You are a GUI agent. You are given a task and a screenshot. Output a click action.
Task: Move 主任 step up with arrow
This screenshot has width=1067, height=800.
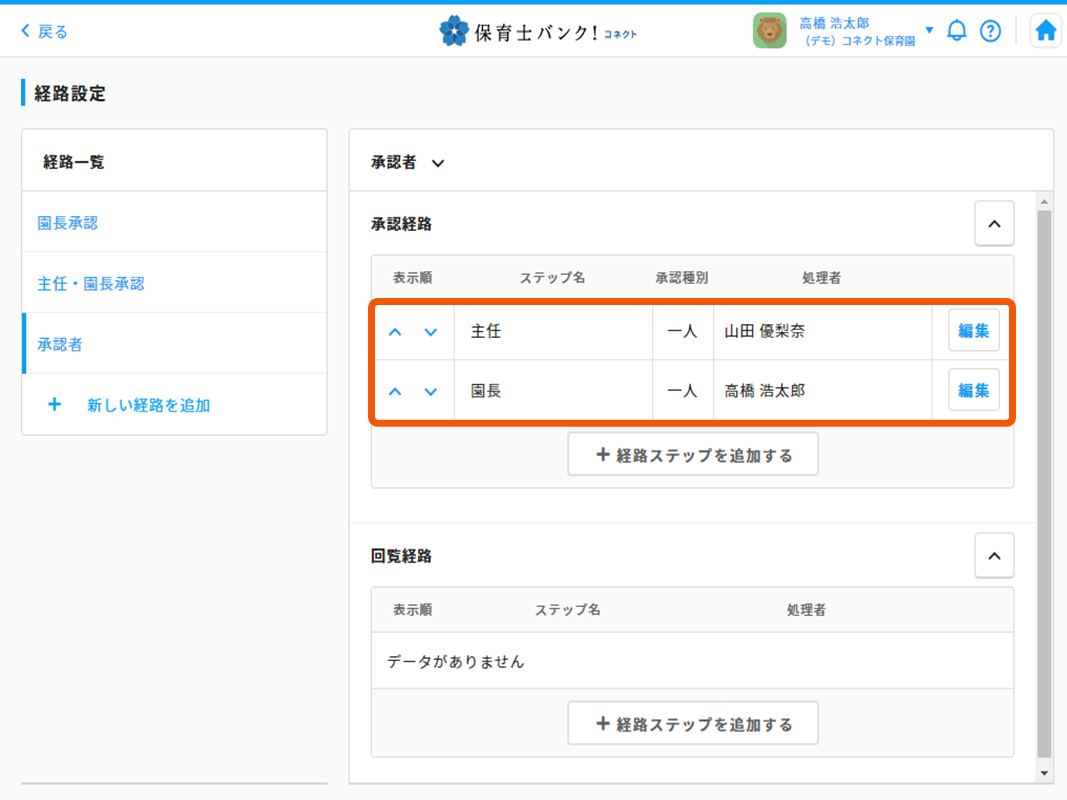[x=395, y=332]
